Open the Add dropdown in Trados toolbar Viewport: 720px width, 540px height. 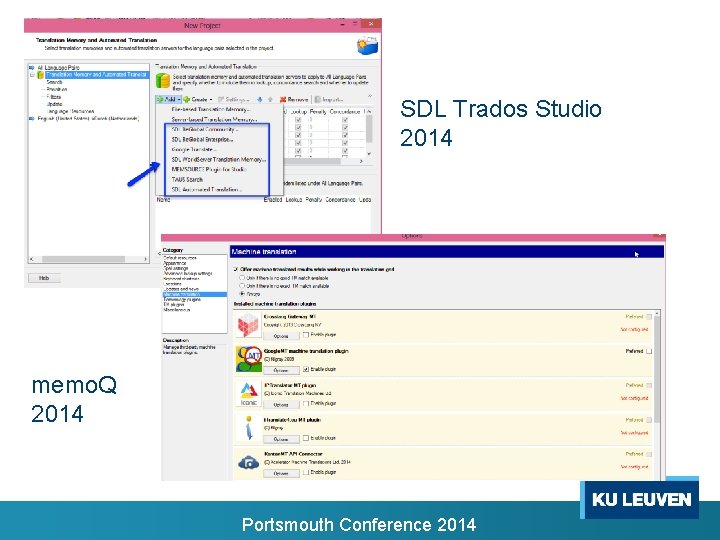pos(169,99)
